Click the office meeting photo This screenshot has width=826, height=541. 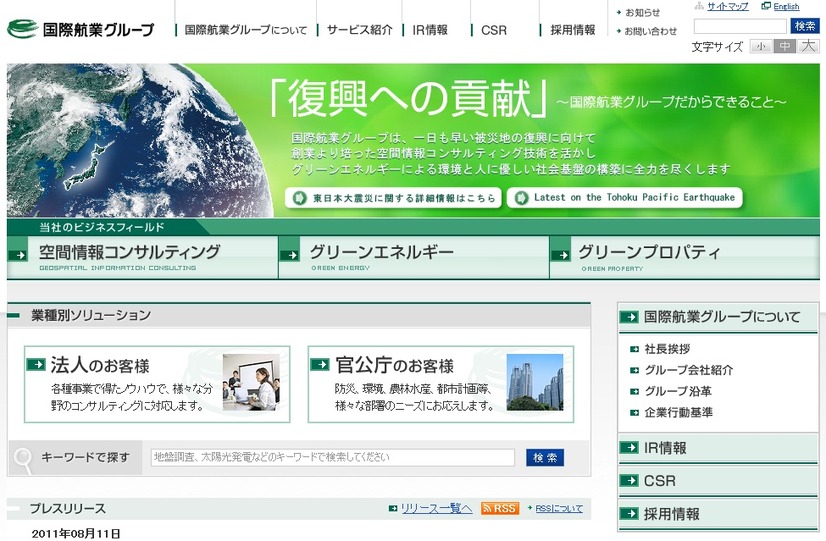(251, 382)
